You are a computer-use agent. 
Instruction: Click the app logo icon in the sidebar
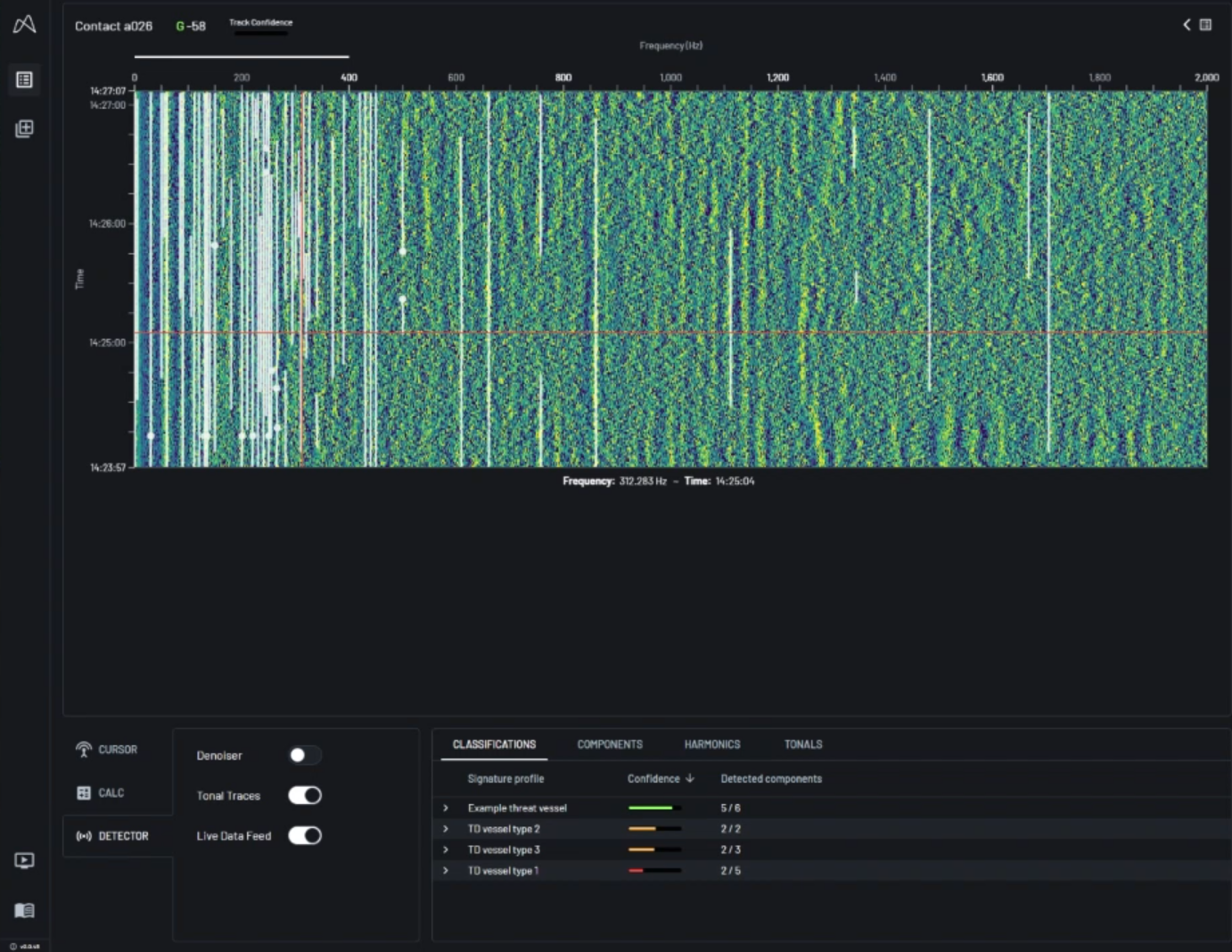[24, 24]
